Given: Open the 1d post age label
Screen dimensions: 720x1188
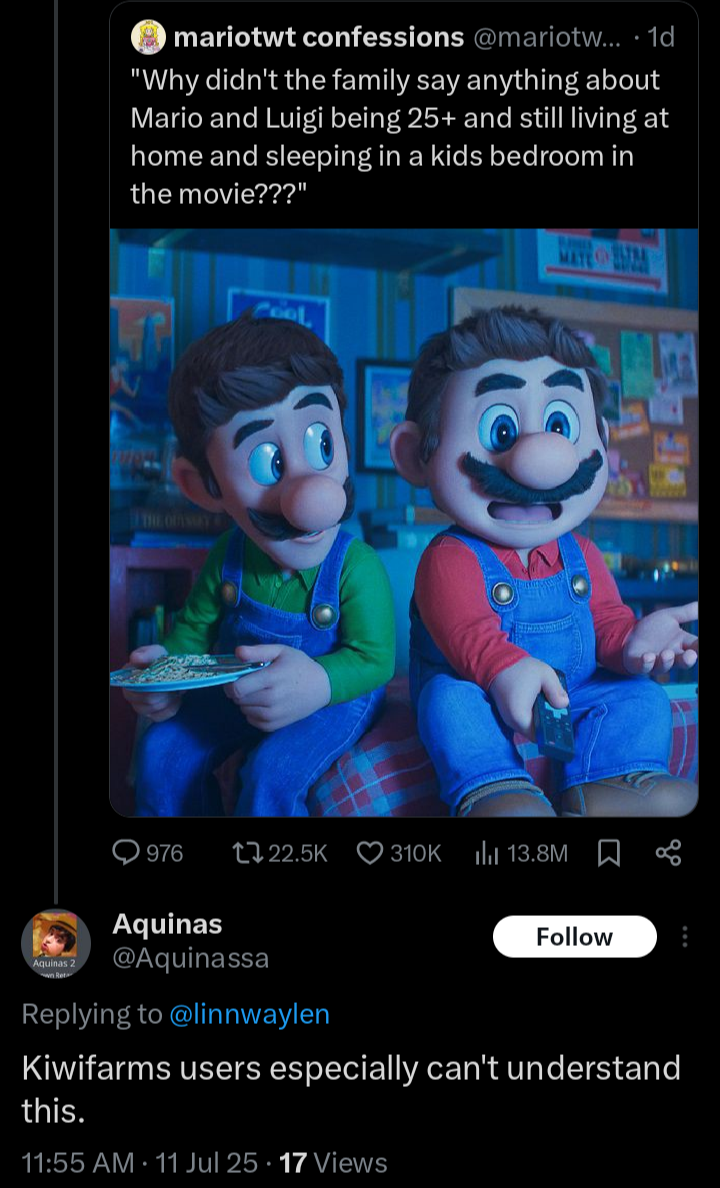Looking at the screenshot, I should pyautogui.click(x=662, y=36).
